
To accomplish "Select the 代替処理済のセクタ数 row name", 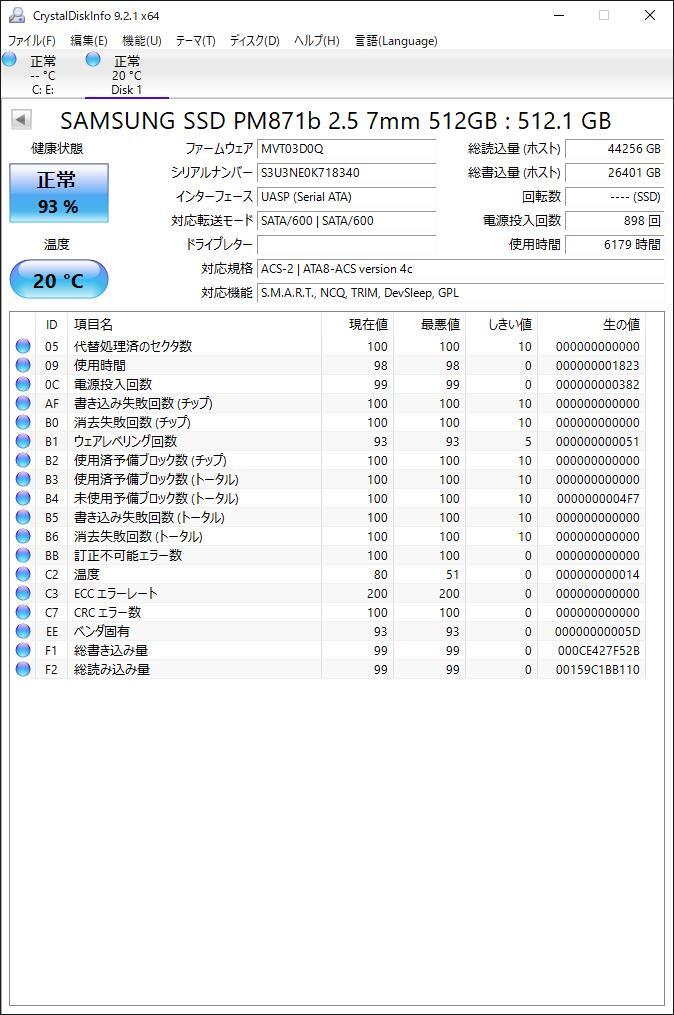I will [x=133, y=346].
